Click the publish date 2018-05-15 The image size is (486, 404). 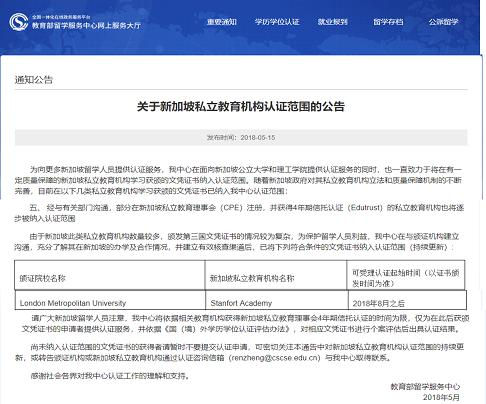coord(258,138)
